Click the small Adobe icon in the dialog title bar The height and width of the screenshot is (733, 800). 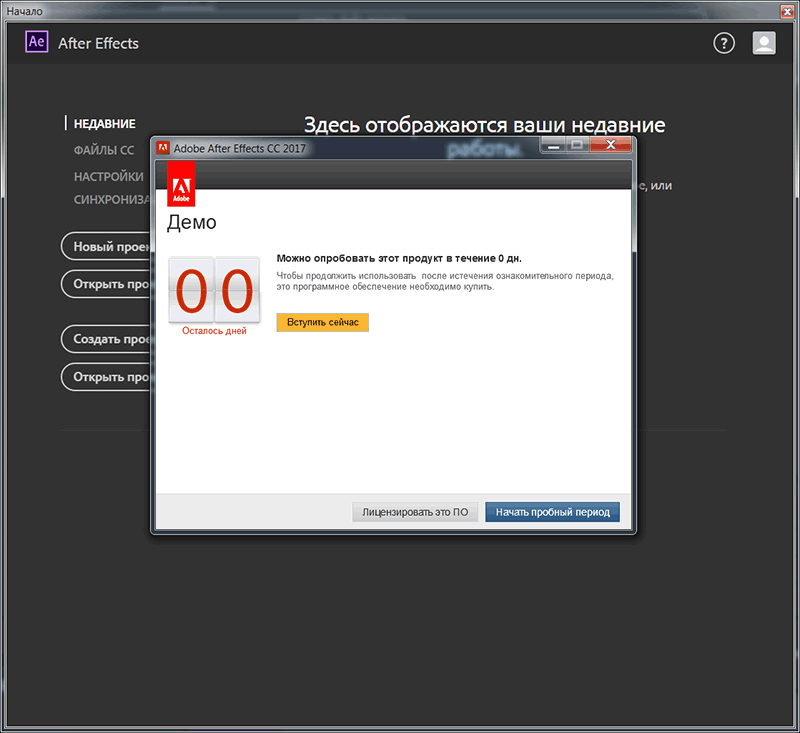pos(163,148)
